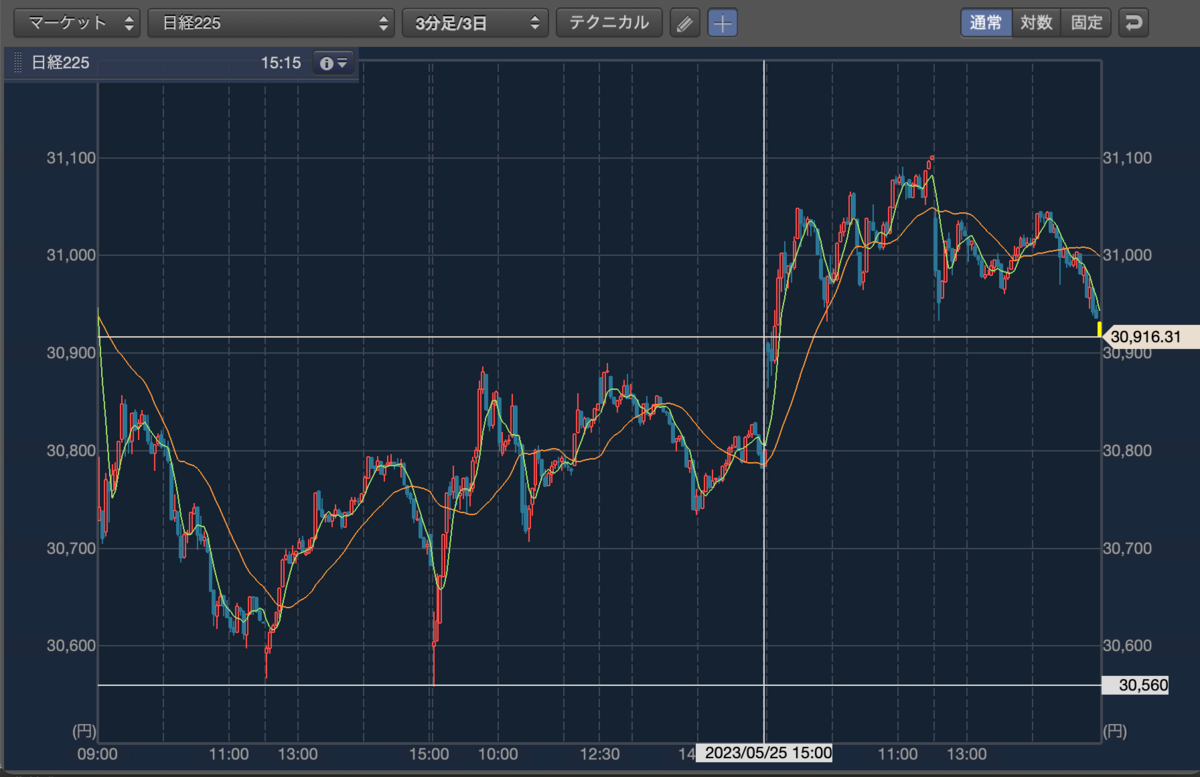Open the テクニカル indicators button
Viewport: 1200px width, 777px height.
(609, 22)
